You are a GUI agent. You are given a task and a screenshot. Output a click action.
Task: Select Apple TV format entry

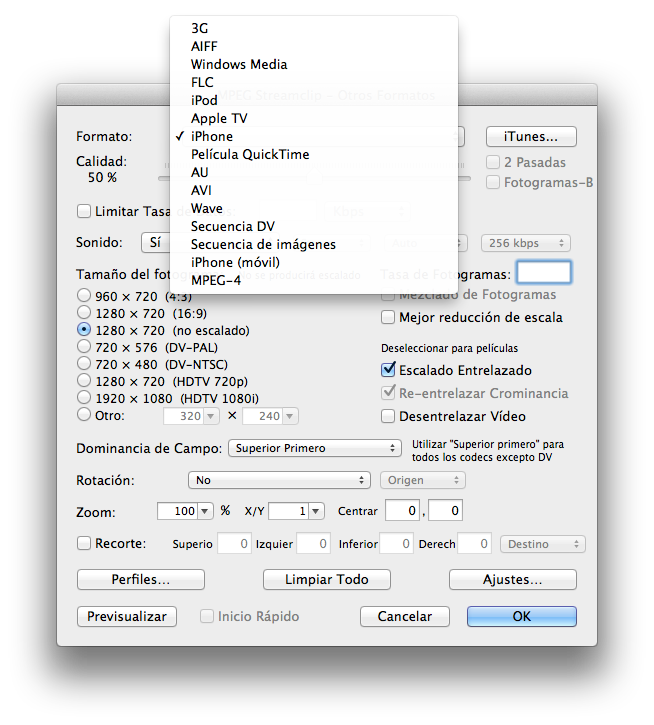[x=219, y=118]
